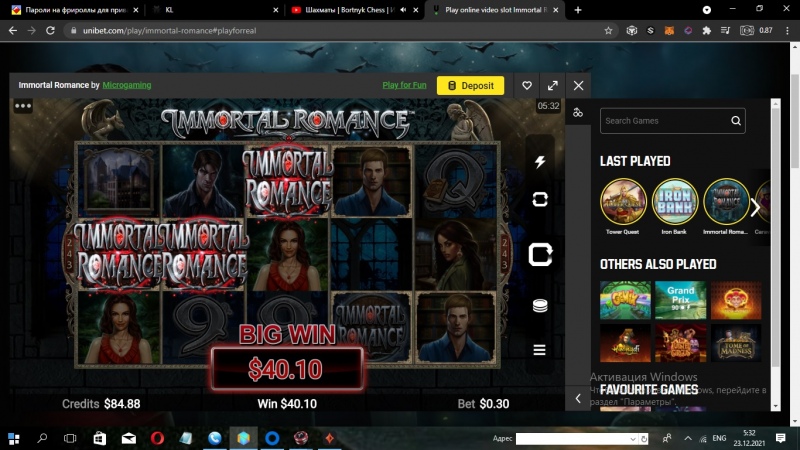800x450 pixels.
Task: Open the Mail app in taskbar
Action: [x=129, y=438]
